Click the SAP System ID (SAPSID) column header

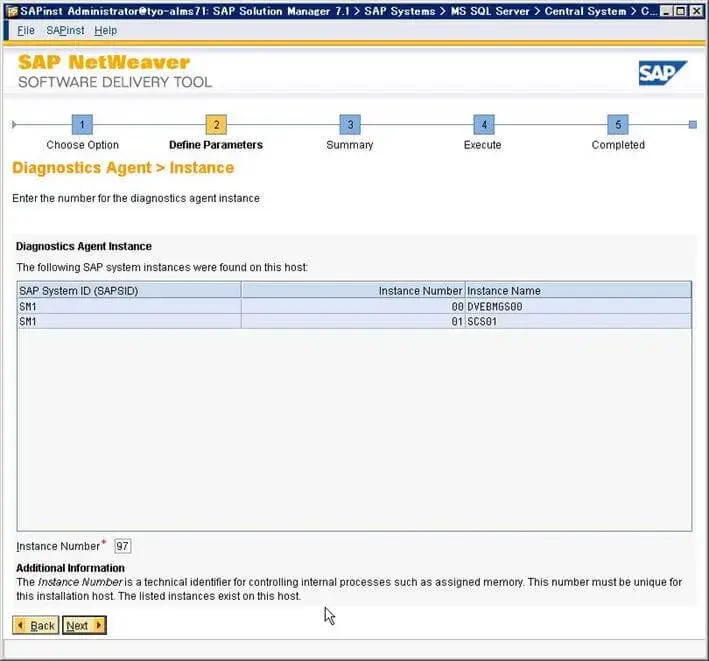pyautogui.click(x=129, y=290)
